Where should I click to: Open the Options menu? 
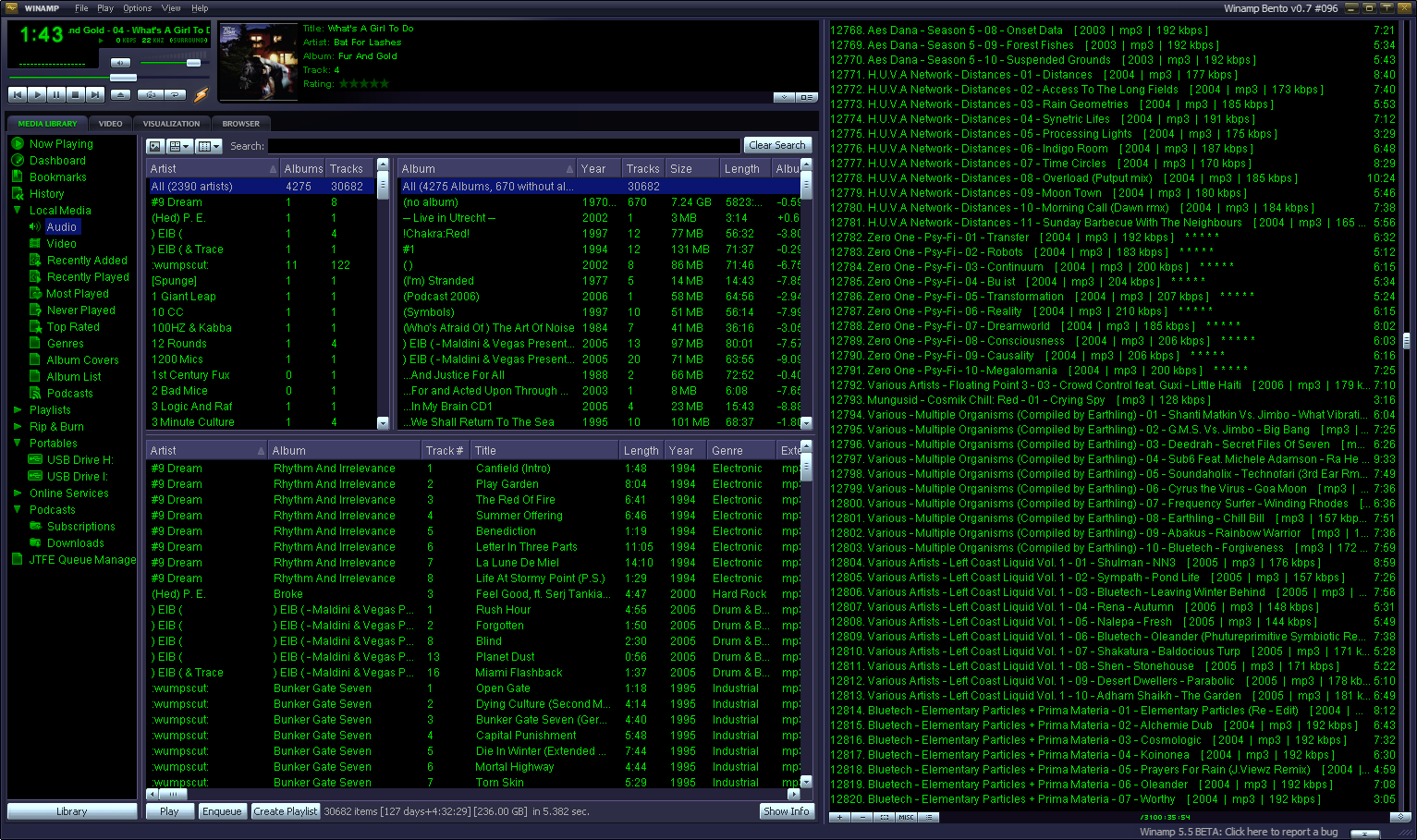click(137, 8)
